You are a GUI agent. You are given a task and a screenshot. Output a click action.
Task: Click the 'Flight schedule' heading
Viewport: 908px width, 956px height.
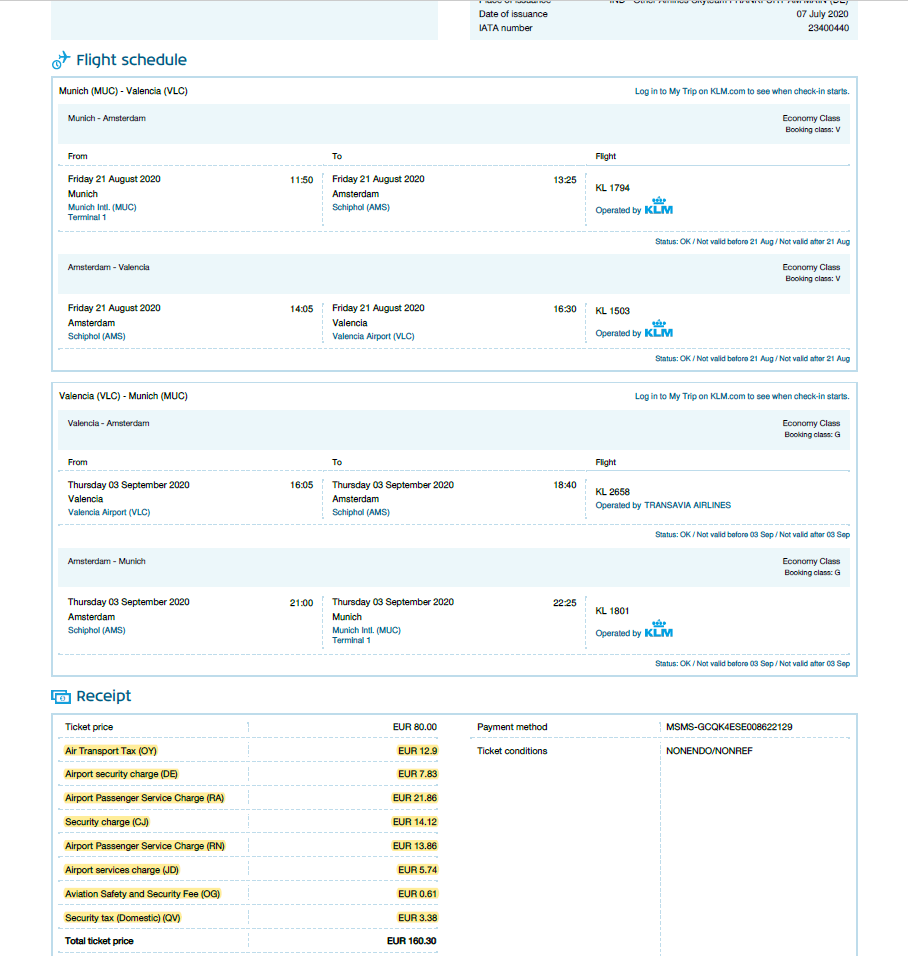132,60
